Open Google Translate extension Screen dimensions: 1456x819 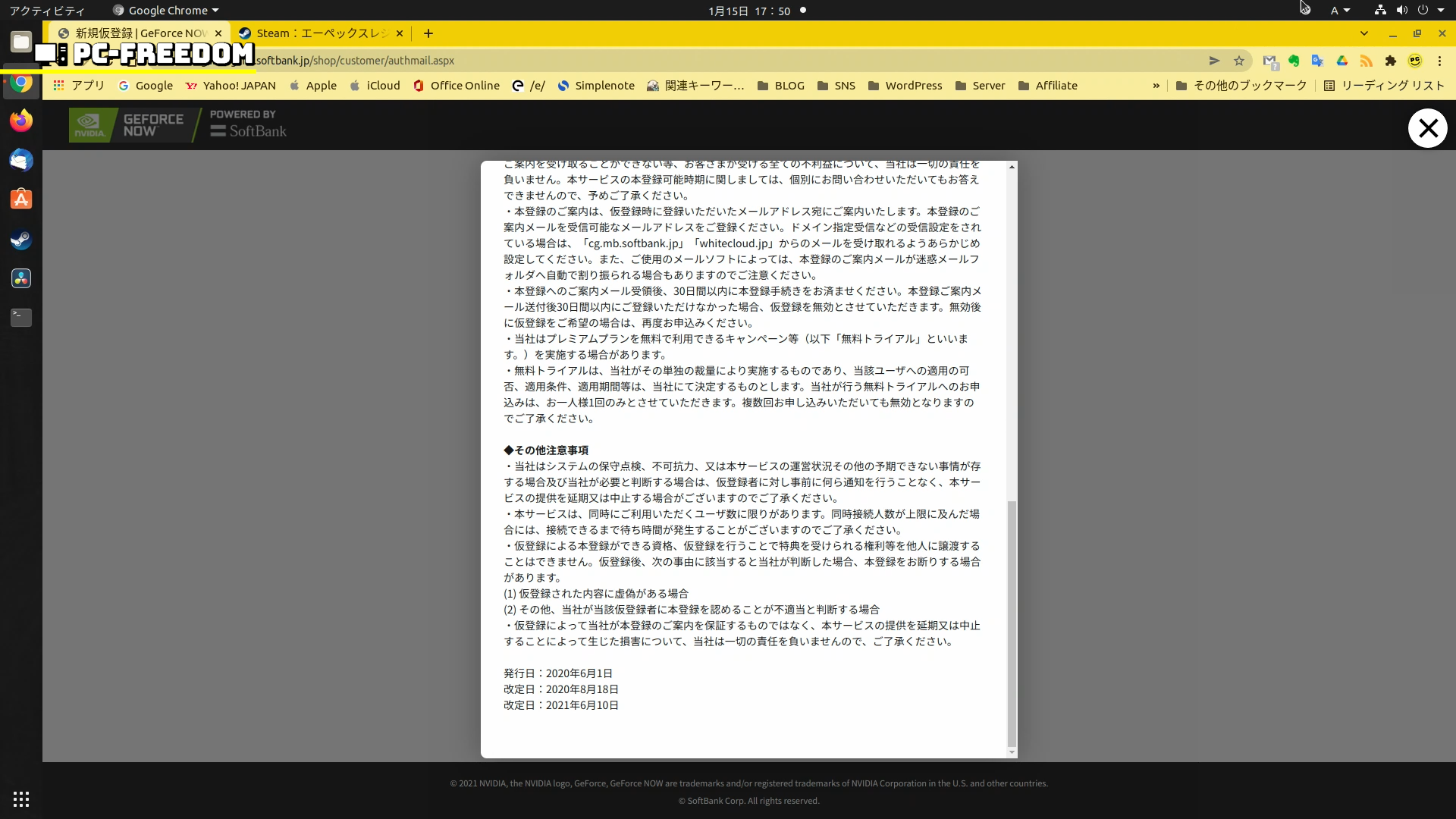pos(1317,61)
